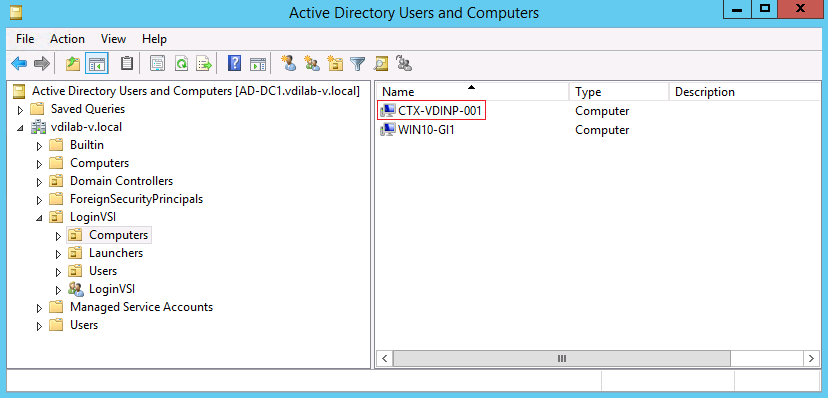Select the root Active Directory Users and Computers node
Image resolution: width=828 pixels, height=398 pixels.
pyautogui.click(x=196, y=91)
